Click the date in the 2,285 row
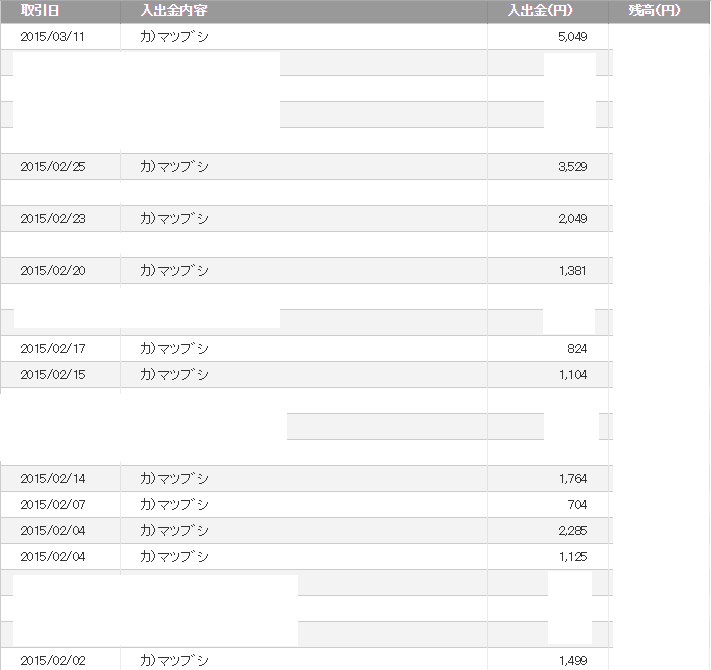 point(53,530)
